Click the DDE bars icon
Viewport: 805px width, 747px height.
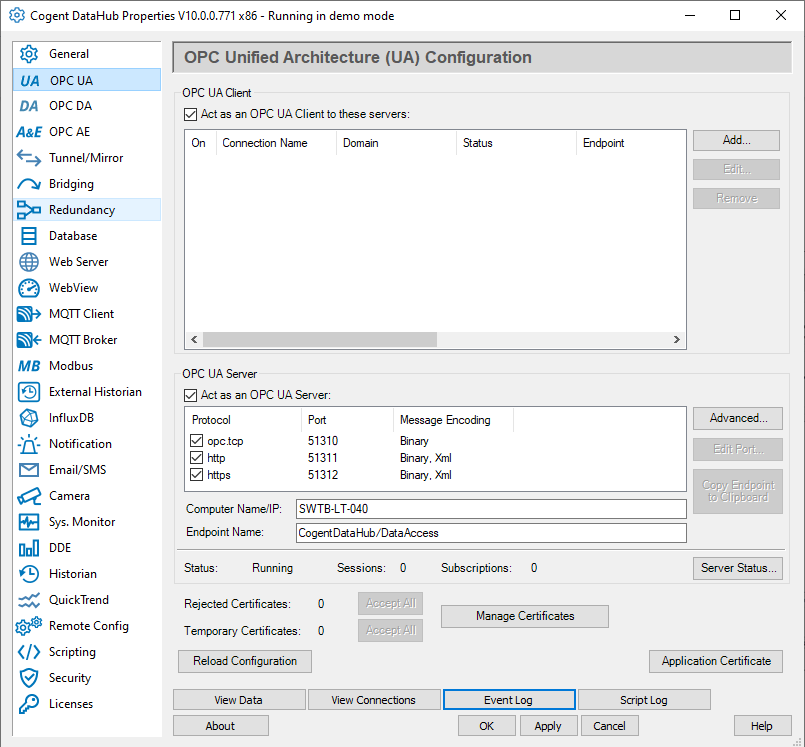(x=29, y=548)
